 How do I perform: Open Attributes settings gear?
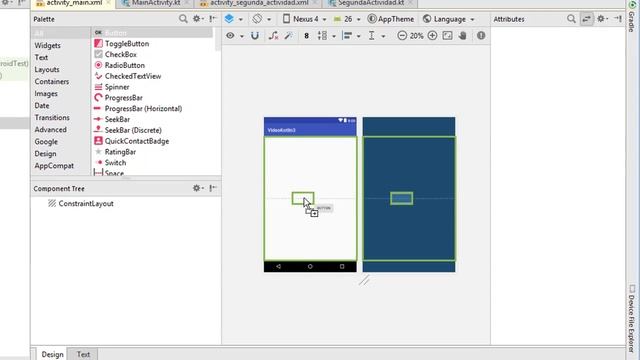pos(602,19)
